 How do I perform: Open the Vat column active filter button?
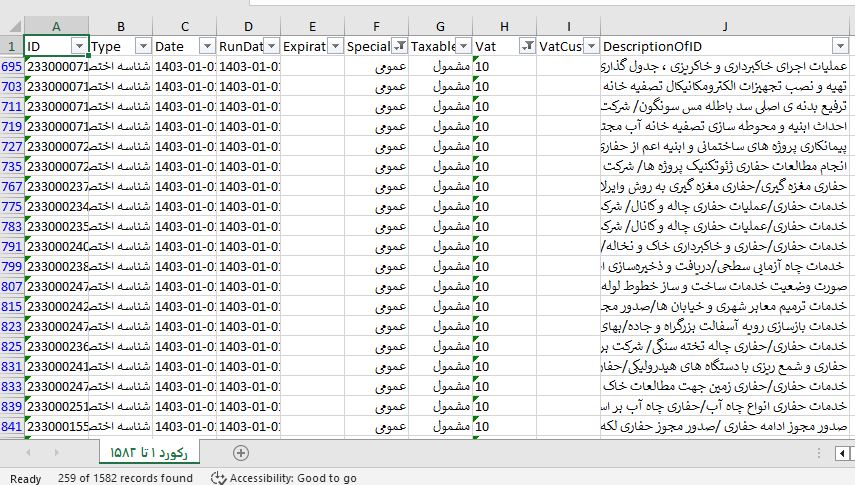click(527, 46)
